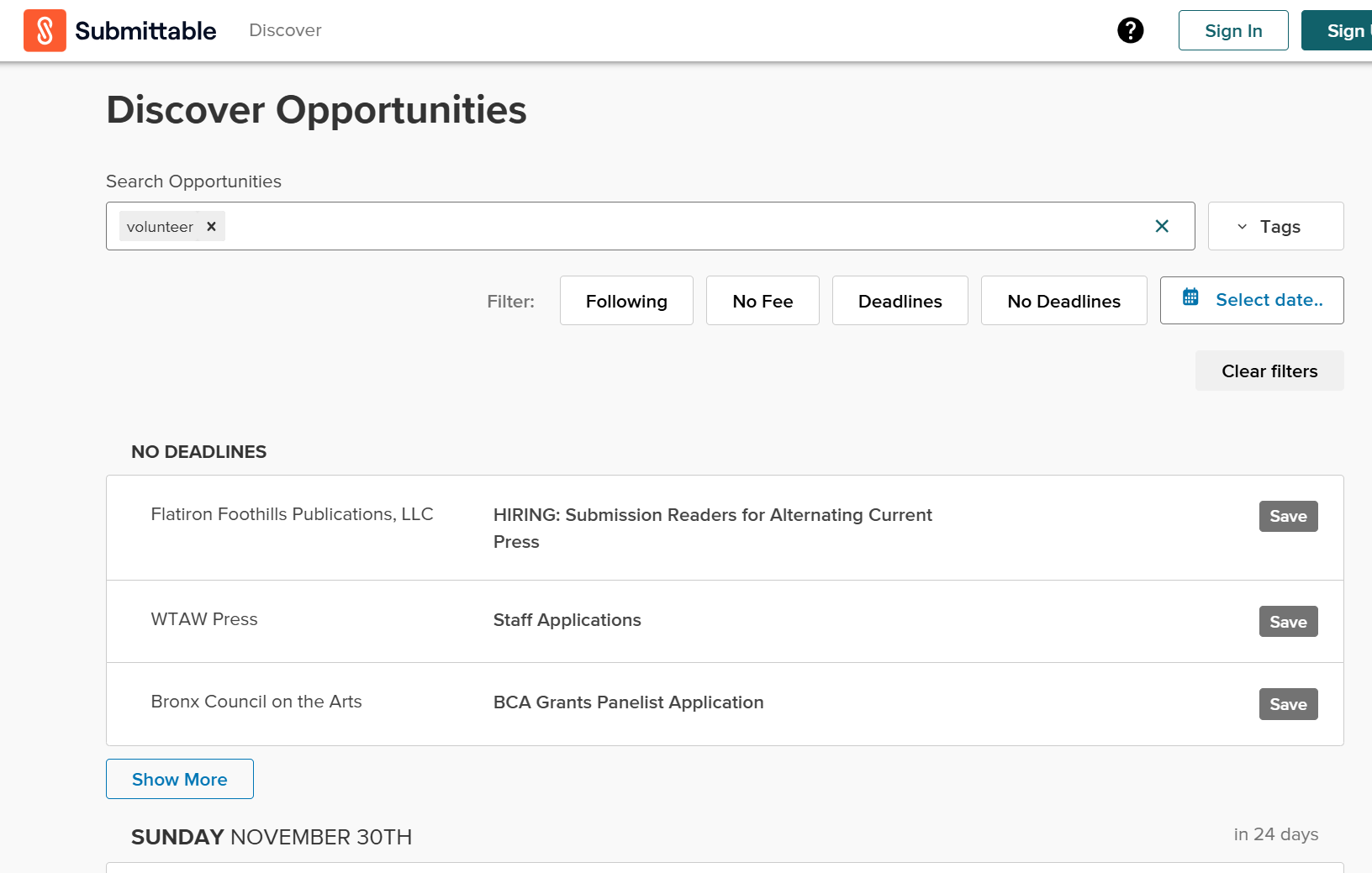Clear the search field with X icon
The image size is (1372, 873).
[1162, 226]
